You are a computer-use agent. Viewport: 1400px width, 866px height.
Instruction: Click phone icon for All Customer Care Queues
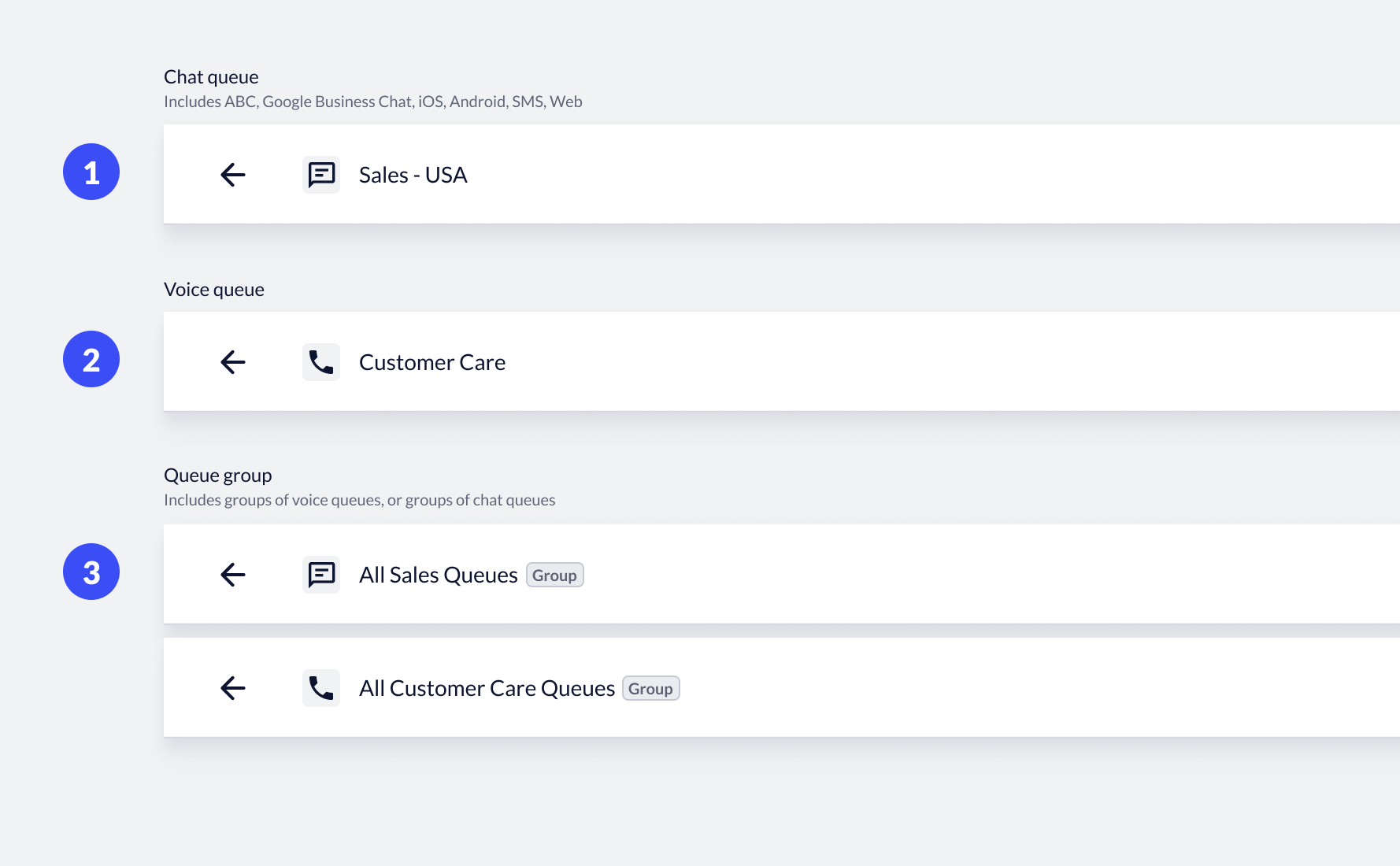(321, 688)
